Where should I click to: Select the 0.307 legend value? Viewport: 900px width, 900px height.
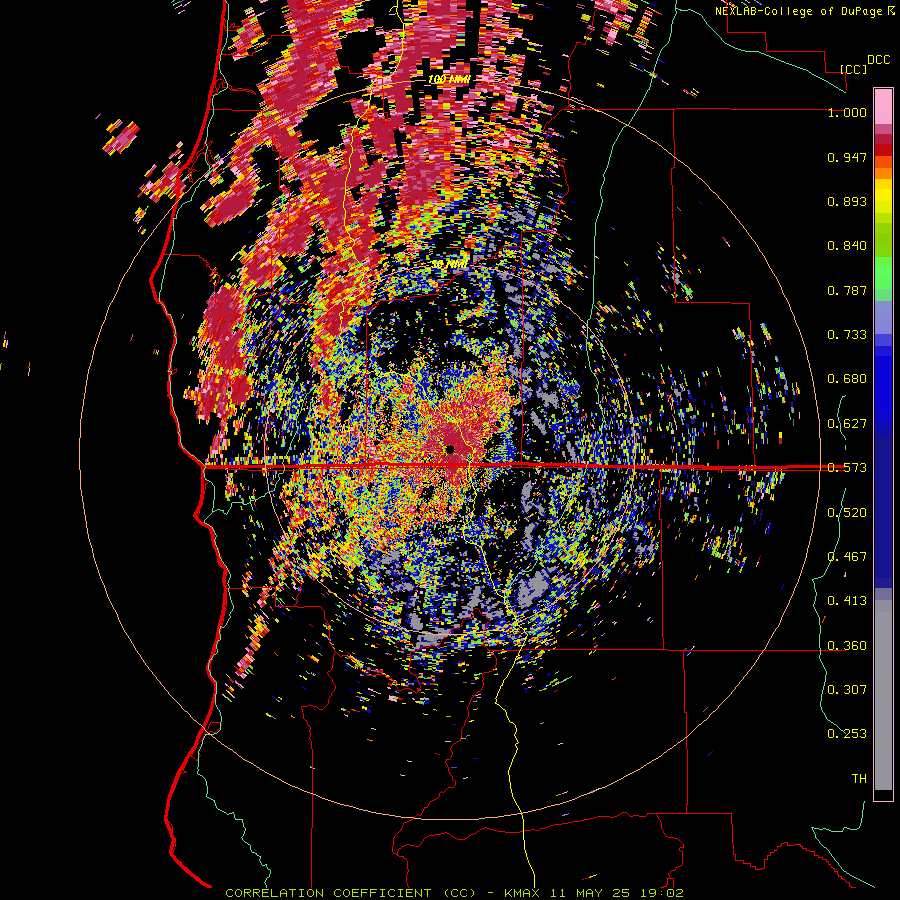tap(847, 690)
